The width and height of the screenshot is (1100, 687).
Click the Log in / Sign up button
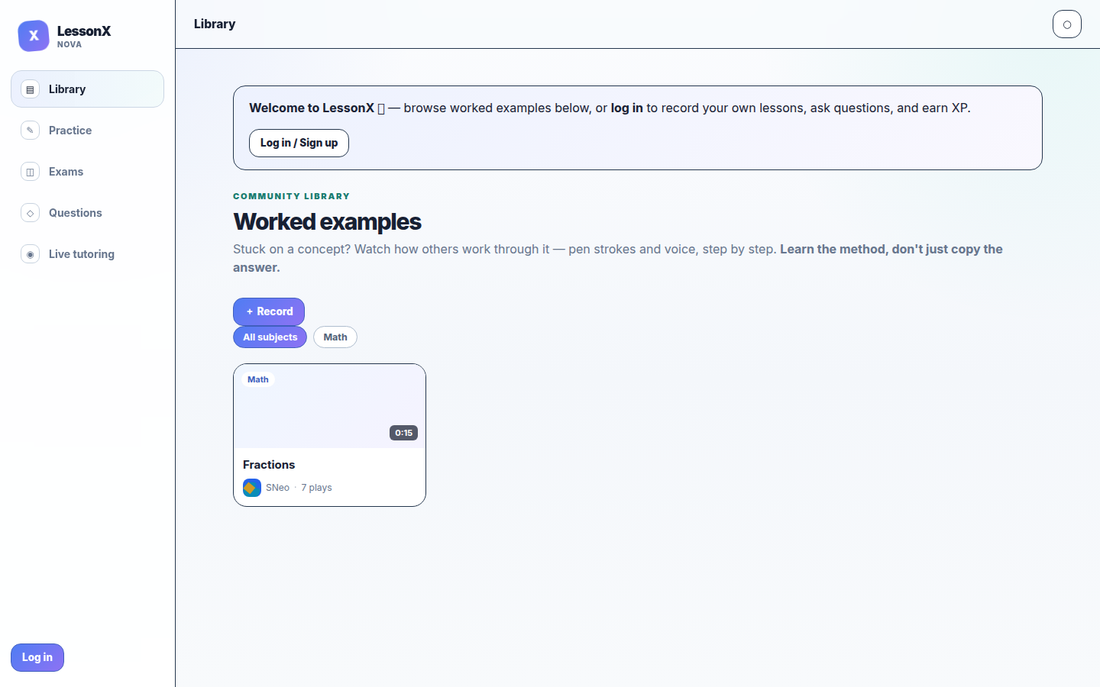tap(299, 143)
